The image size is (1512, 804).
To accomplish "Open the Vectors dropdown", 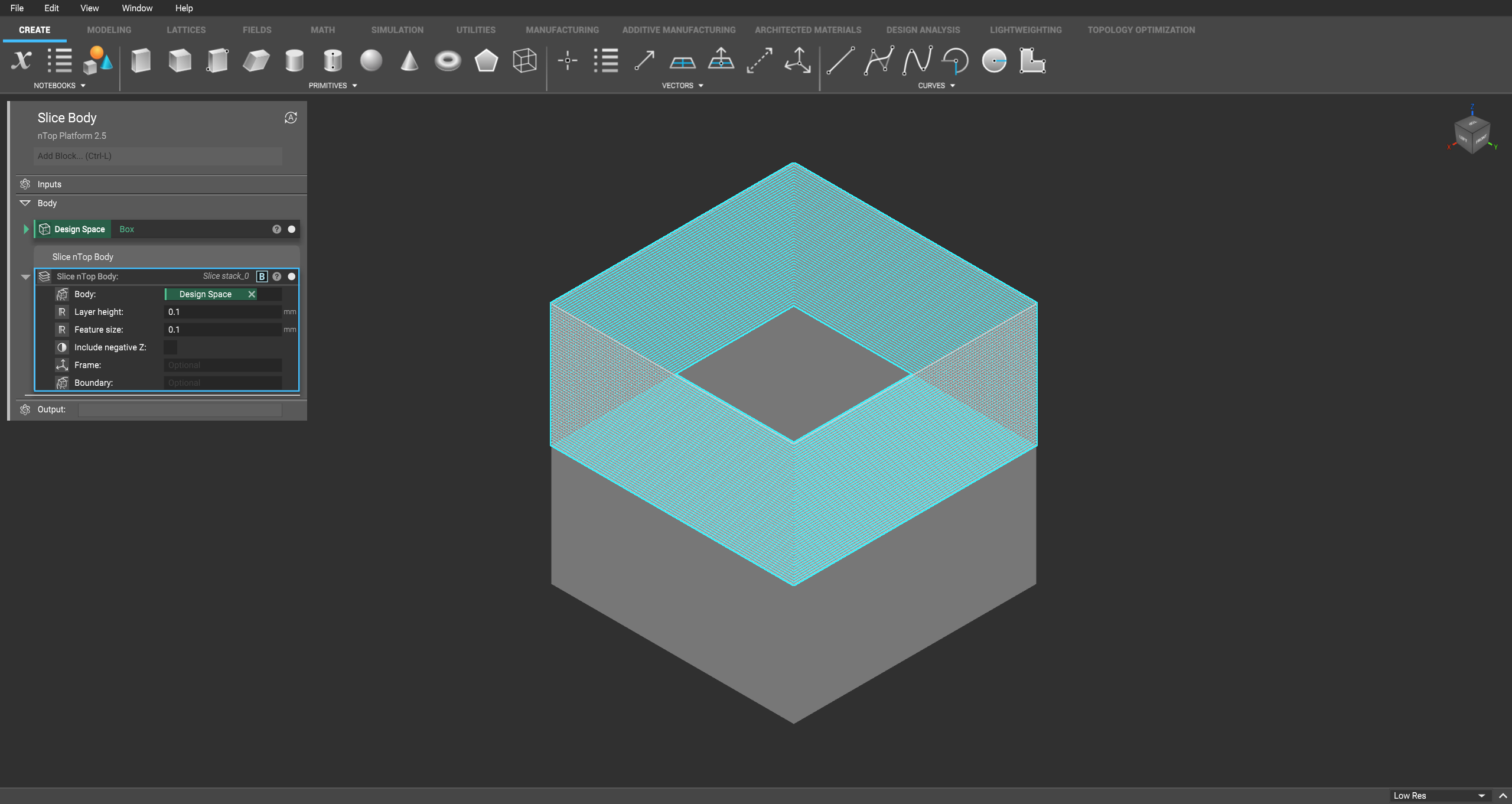I will (x=682, y=86).
